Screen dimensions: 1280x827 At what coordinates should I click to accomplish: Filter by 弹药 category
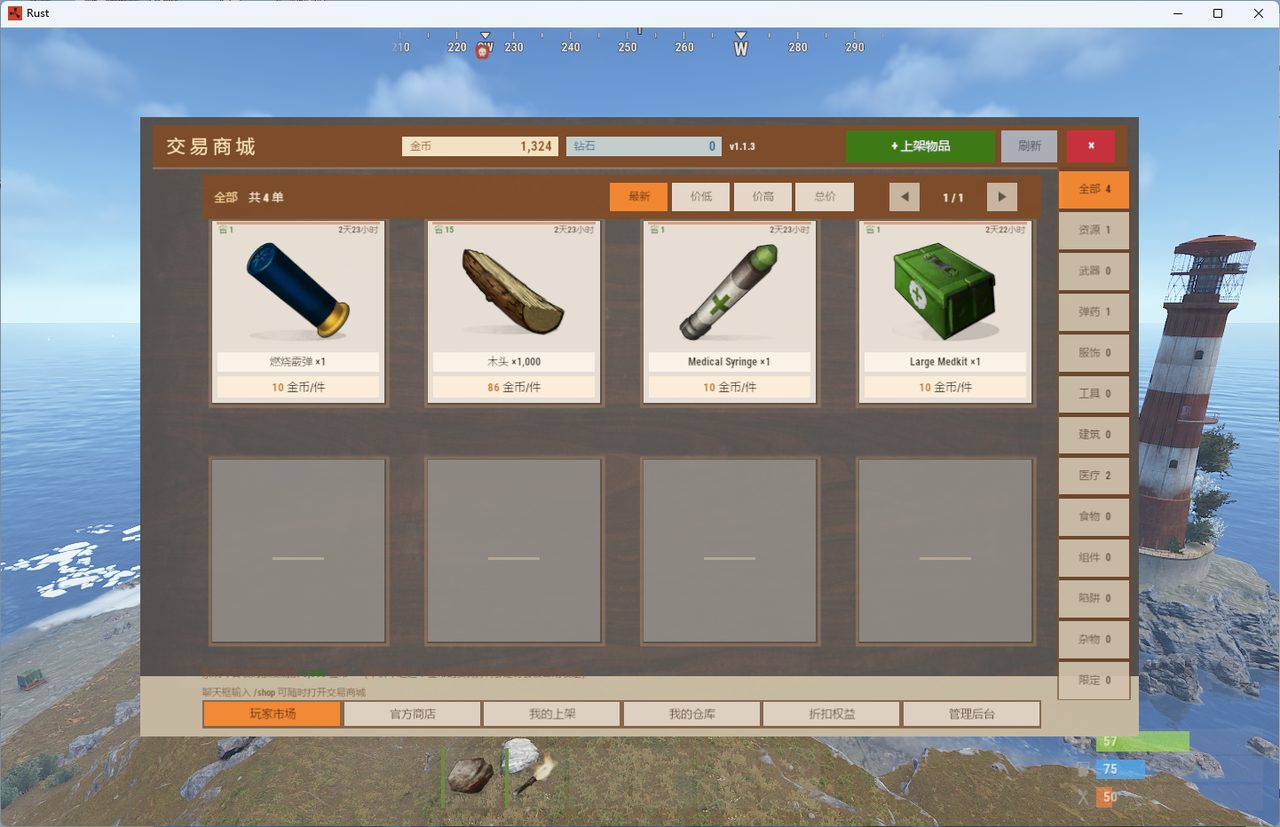1094,312
